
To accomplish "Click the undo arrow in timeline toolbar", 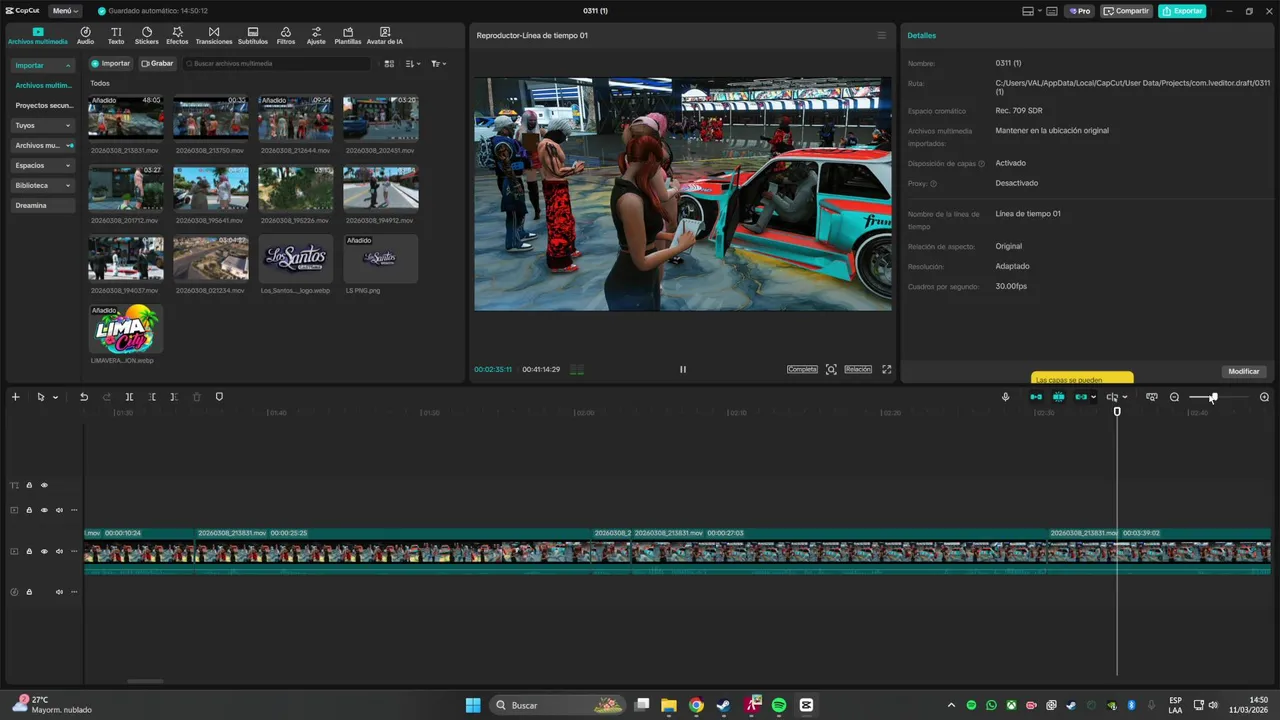I will click(x=84, y=397).
